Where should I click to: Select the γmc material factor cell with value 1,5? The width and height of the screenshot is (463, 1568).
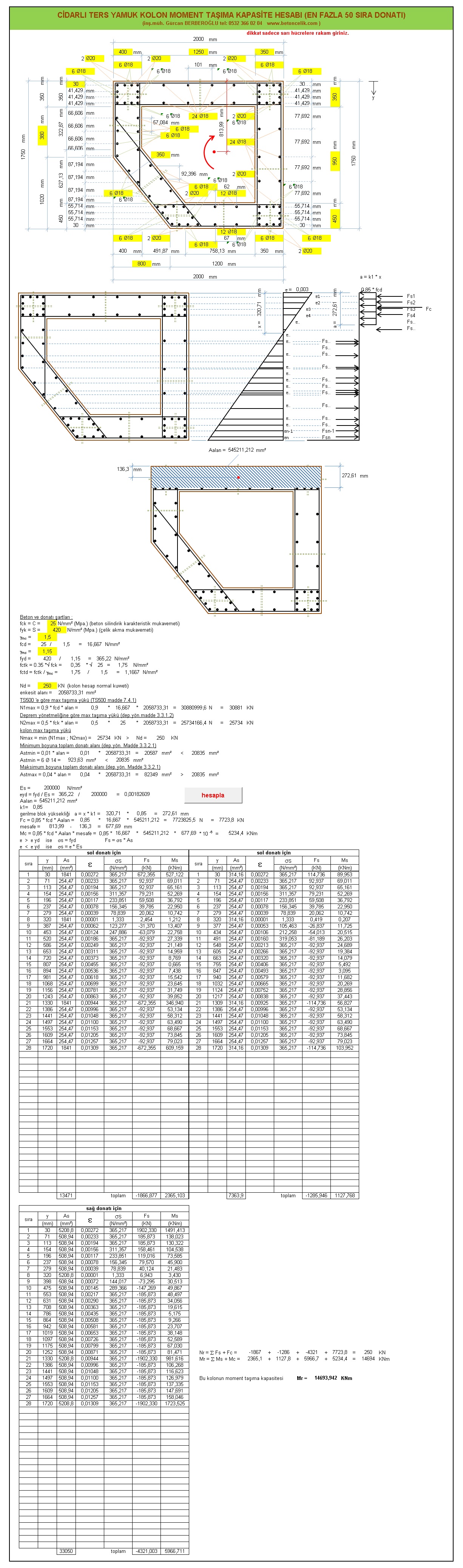coord(48,637)
